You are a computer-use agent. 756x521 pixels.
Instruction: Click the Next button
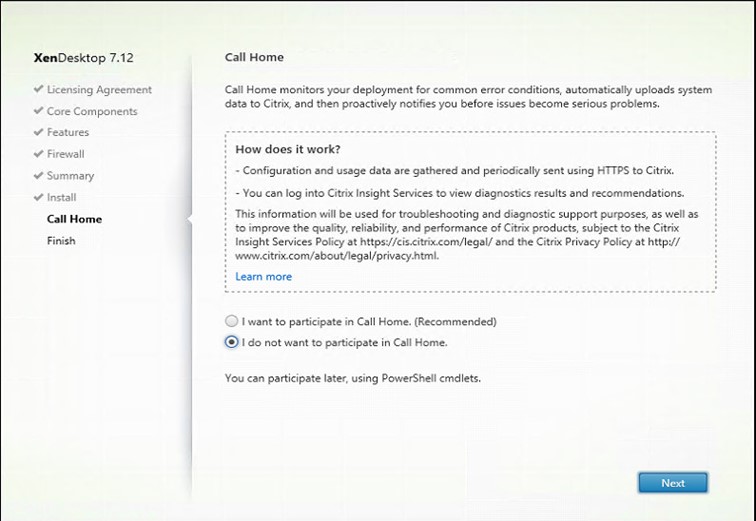point(673,482)
